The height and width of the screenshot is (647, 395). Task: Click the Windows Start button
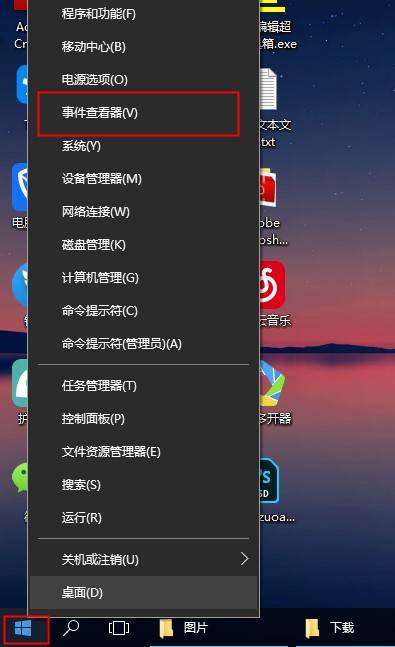(23, 628)
